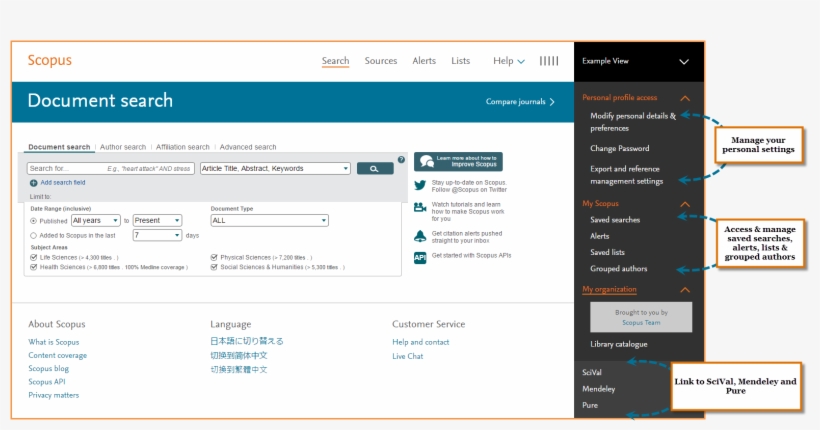Open Saved lists in My Scopus
The width and height of the screenshot is (820, 430).
[608, 252]
